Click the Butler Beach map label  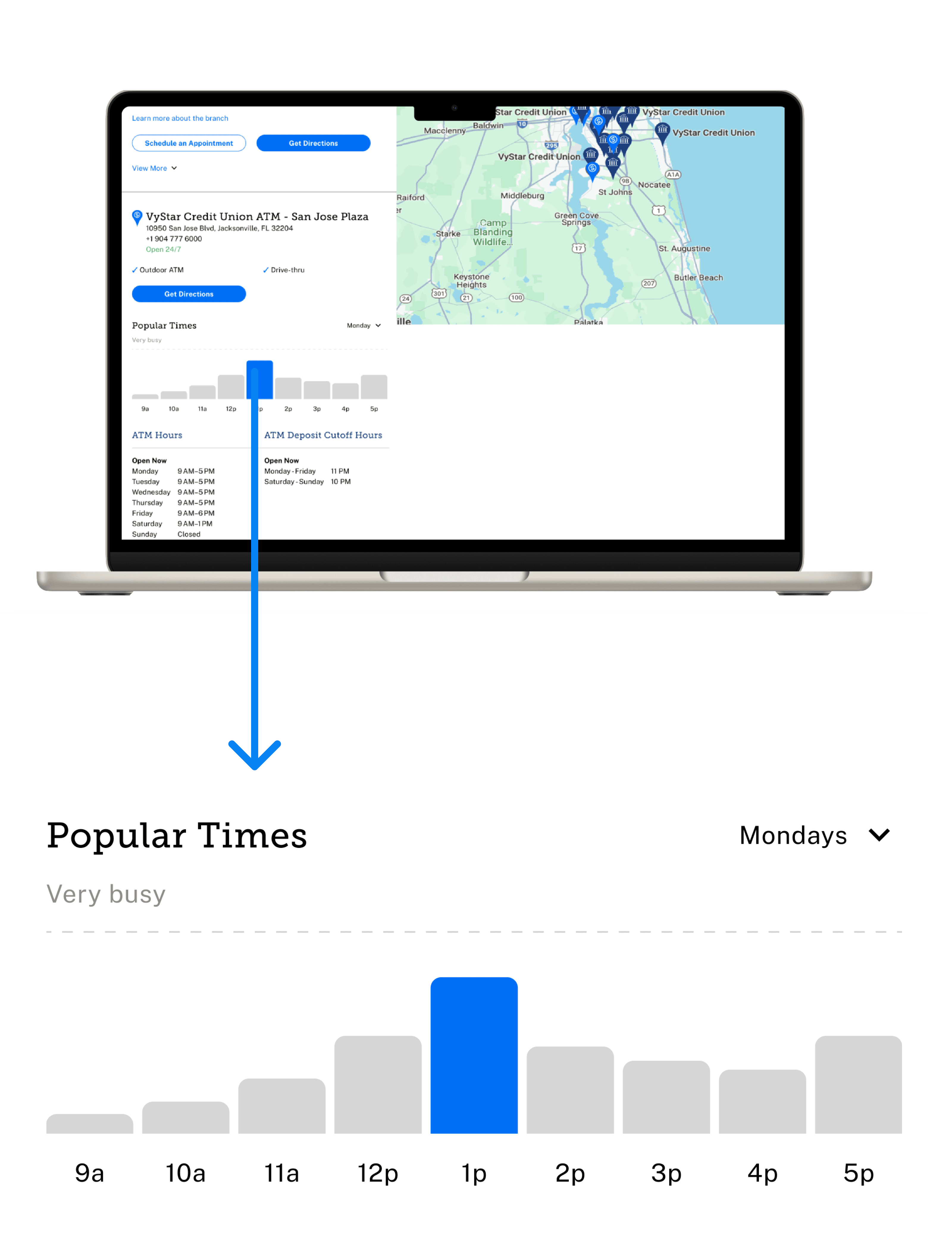698,278
